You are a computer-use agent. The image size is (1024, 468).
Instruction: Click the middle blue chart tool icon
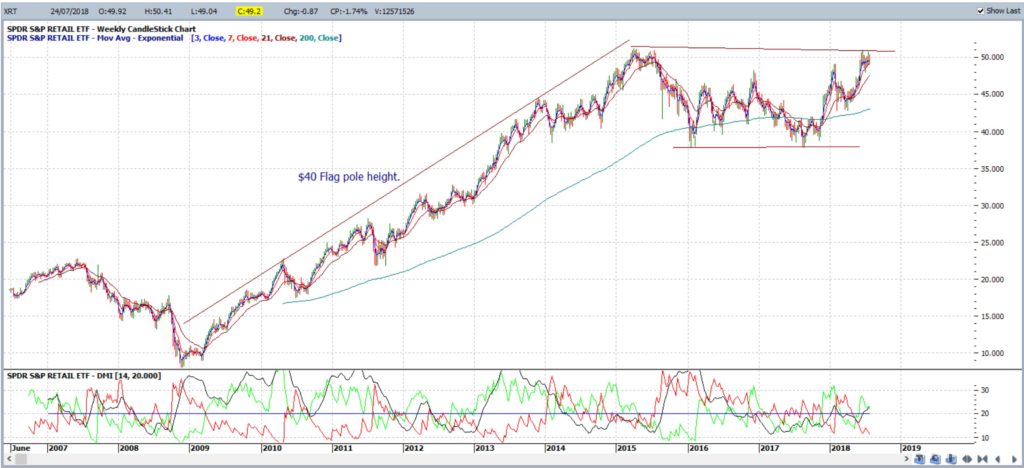(x=935, y=459)
